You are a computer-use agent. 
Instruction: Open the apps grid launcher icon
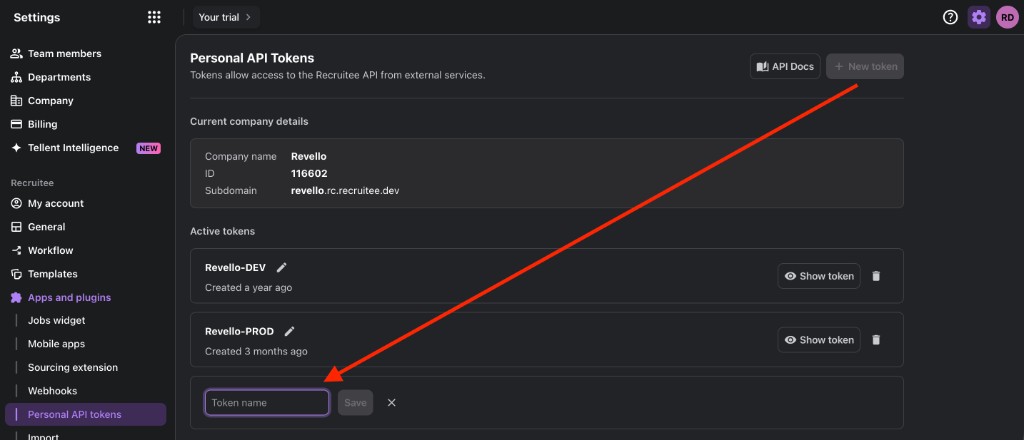(154, 18)
